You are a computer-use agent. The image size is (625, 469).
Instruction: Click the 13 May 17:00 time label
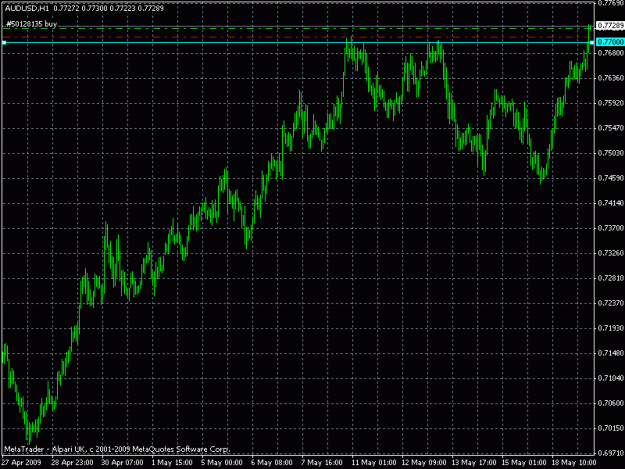(474, 463)
